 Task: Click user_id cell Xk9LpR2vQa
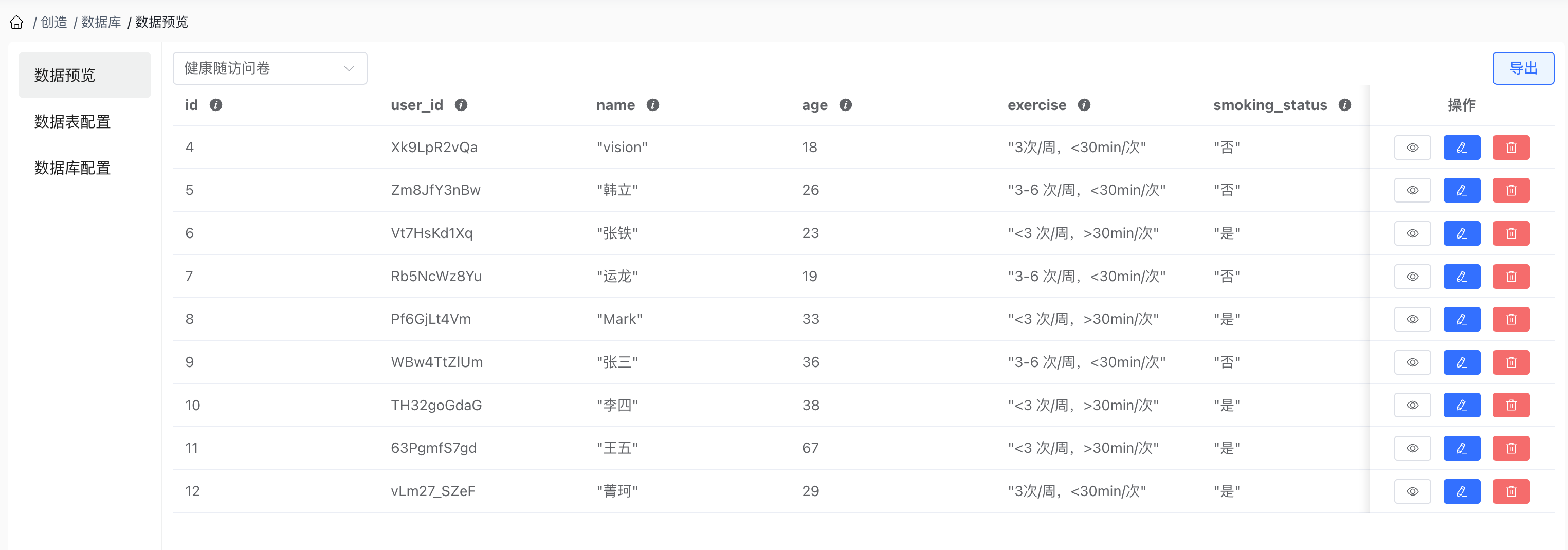(x=434, y=147)
